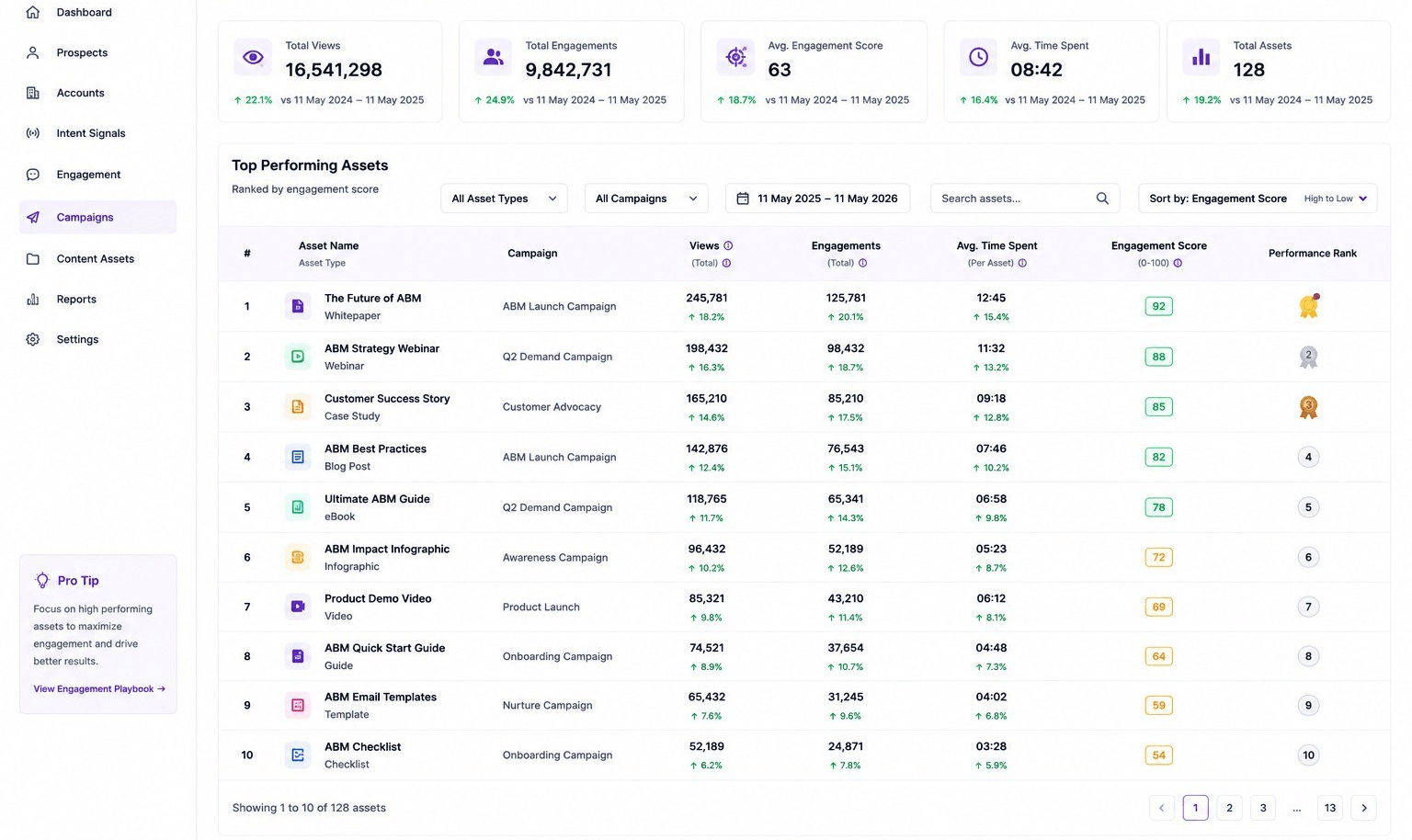
Task: Click the video icon for Product Demo Video
Action: pyautogui.click(x=298, y=607)
